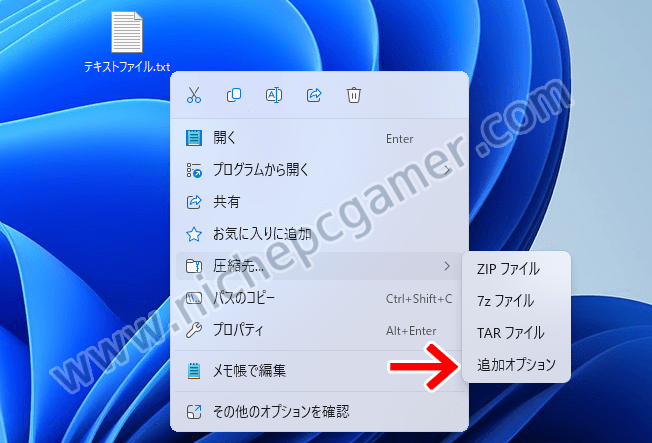This screenshot has height=443, width=652.
Task: Click the Alt+Enter shortcut text
Action: click(x=411, y=331)
